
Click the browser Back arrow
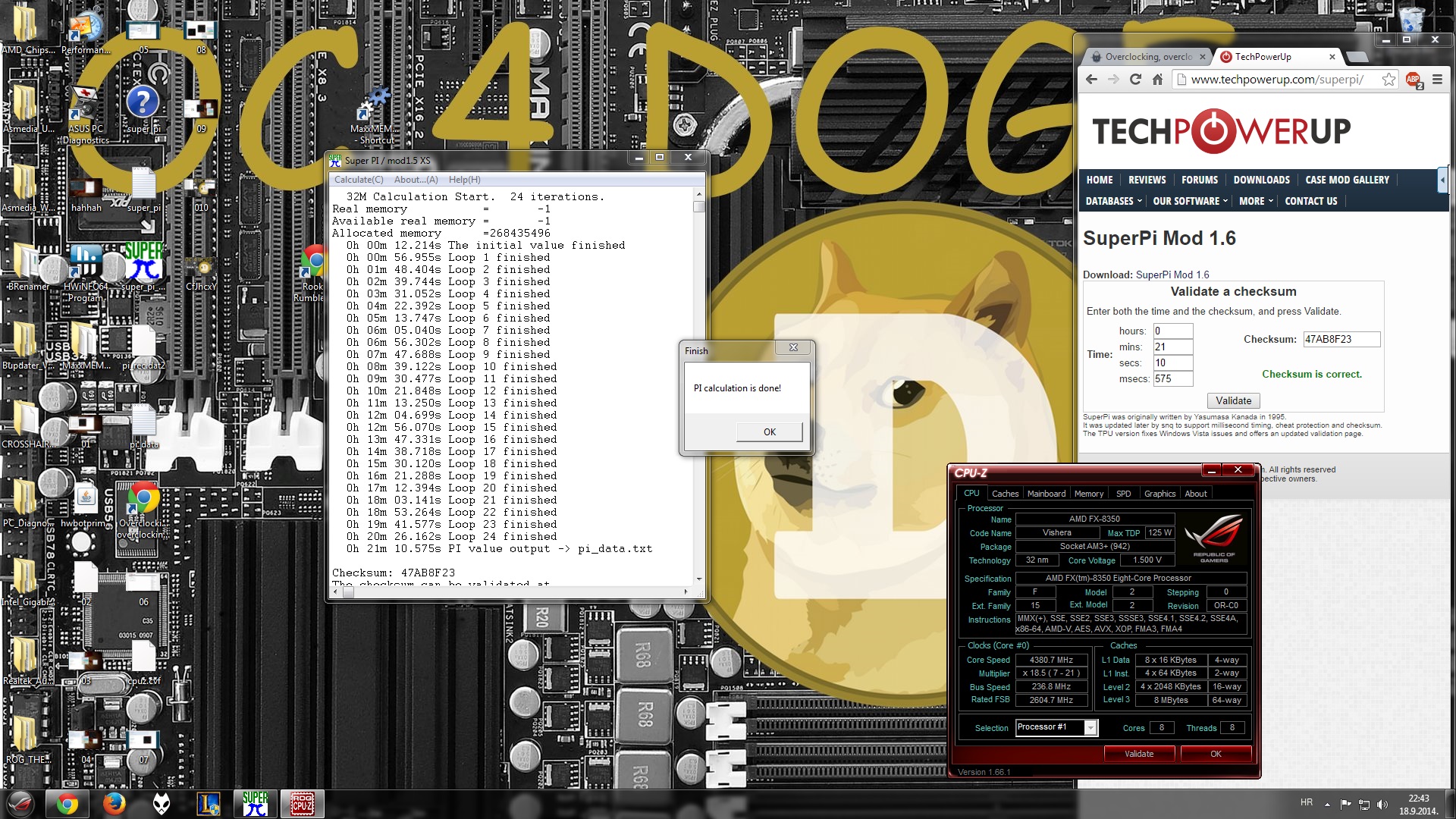[x=1091, y=80]
